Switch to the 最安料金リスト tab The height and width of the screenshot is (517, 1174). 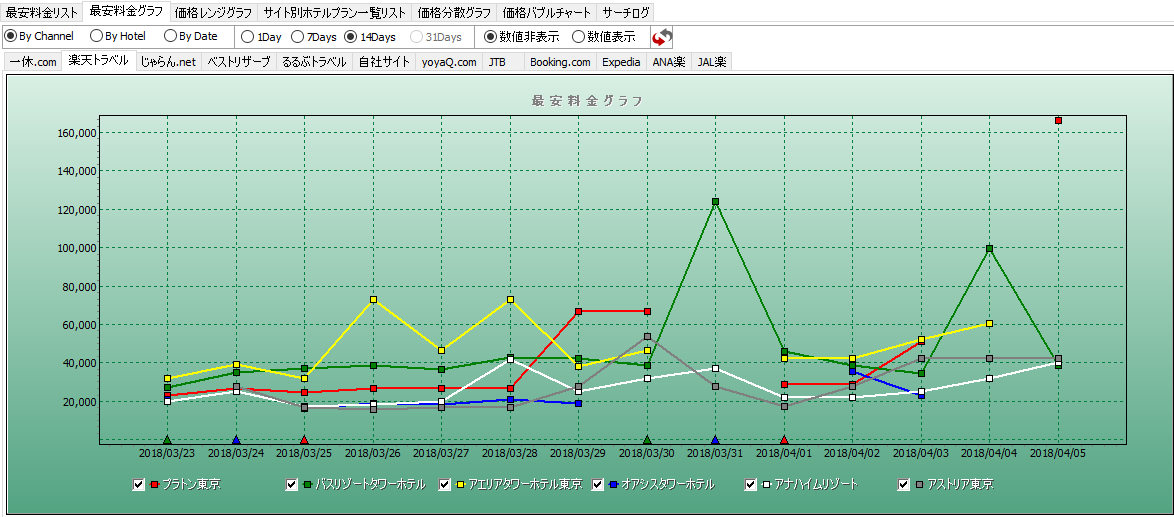click(42, 13)
